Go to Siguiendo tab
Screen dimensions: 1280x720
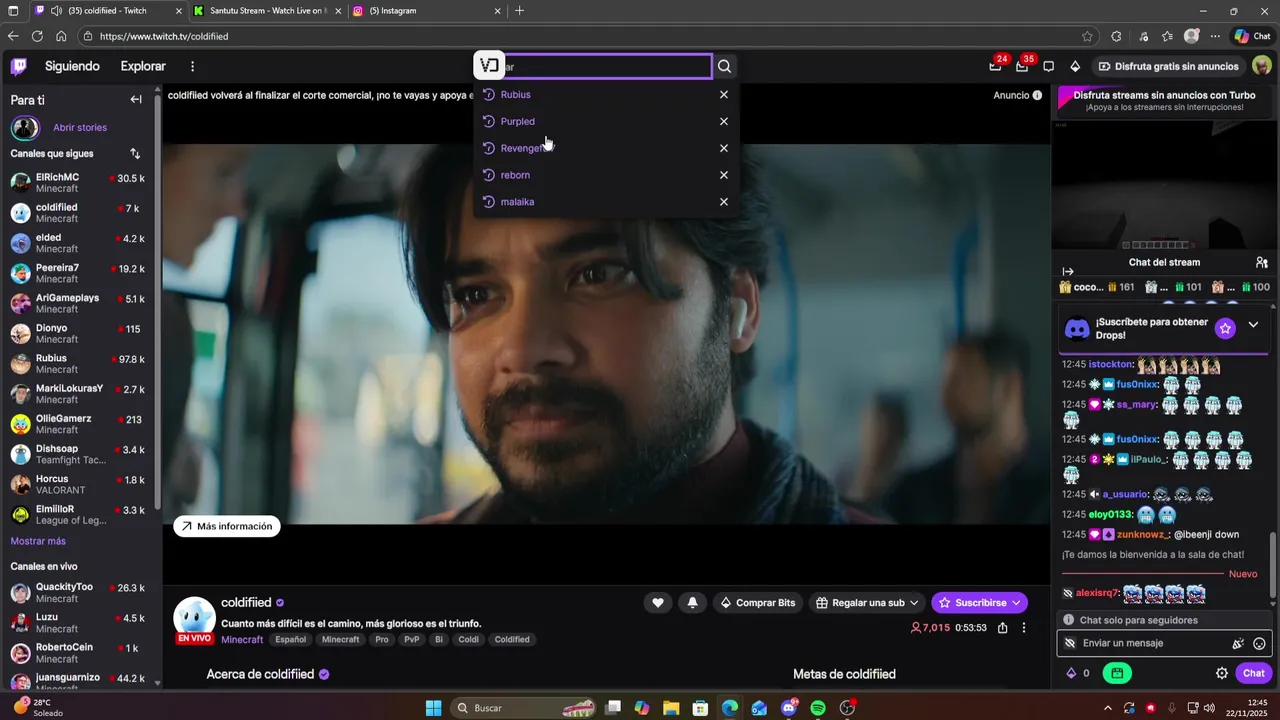coord(72,66)
